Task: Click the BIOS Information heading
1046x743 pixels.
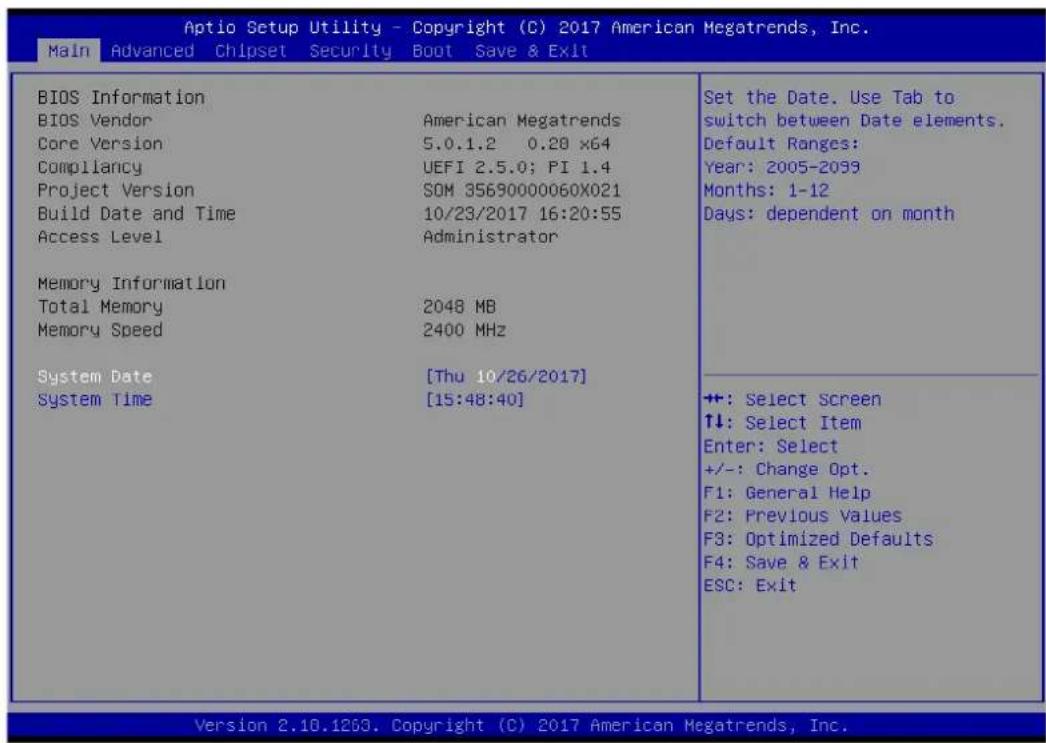Action: pyautogui.click(x=121, y=97)
